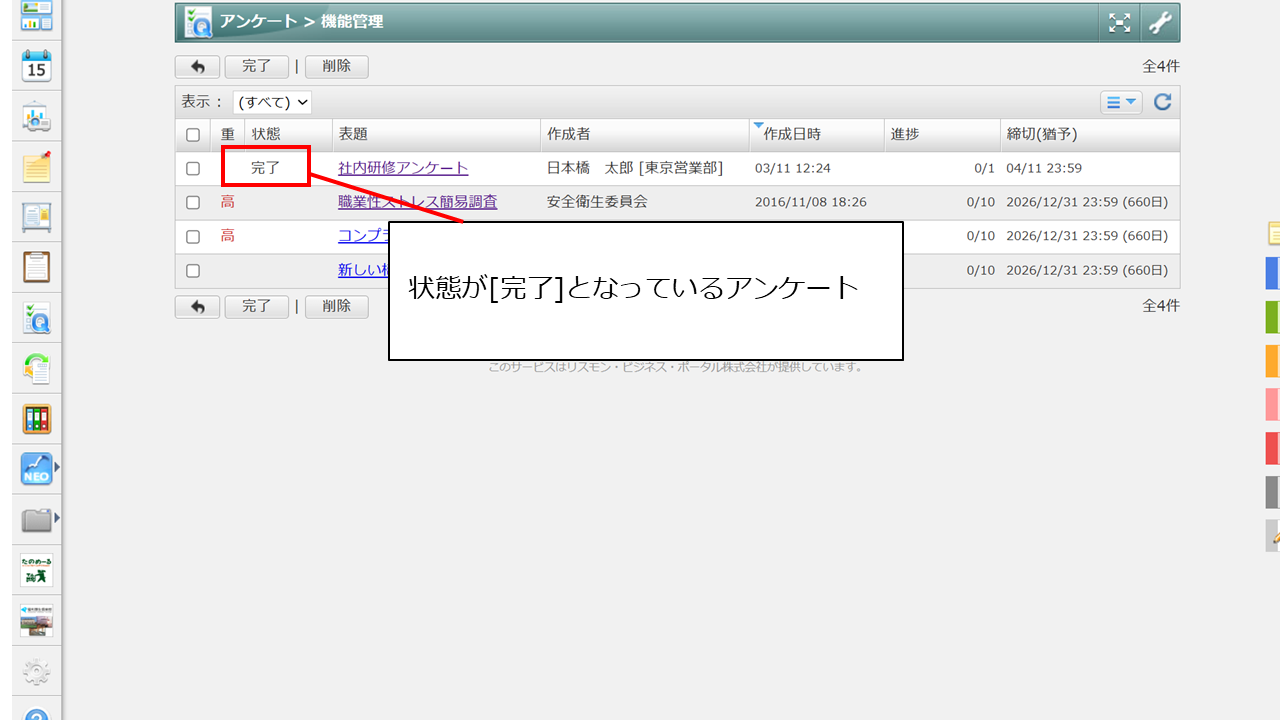Open the link starting with コンプラ

[363, 236]
